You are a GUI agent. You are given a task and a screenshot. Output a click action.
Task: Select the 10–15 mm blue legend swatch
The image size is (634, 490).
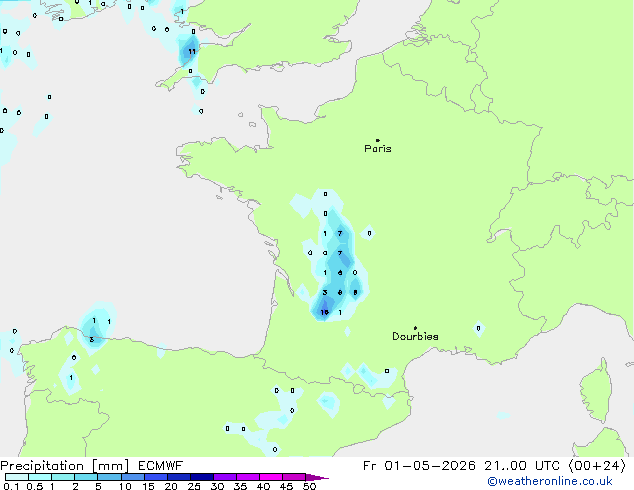click(x=133, y=477)
